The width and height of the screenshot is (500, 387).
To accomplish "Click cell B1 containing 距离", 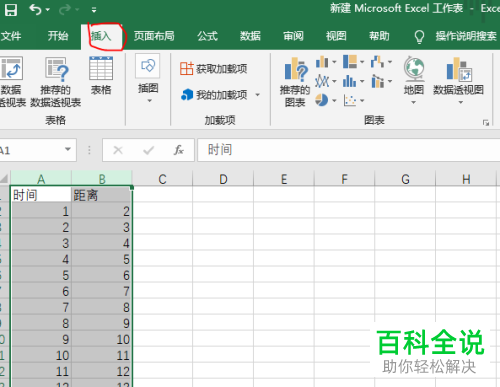I will (x=102, y=195).
